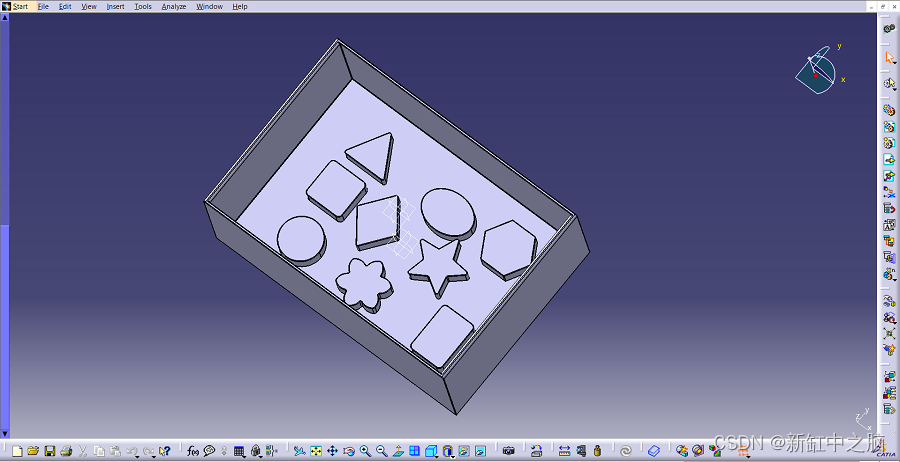This screenshot has width=900, height=462.
Task: Open the Analyze menu
Action: (x=174, y=6)
